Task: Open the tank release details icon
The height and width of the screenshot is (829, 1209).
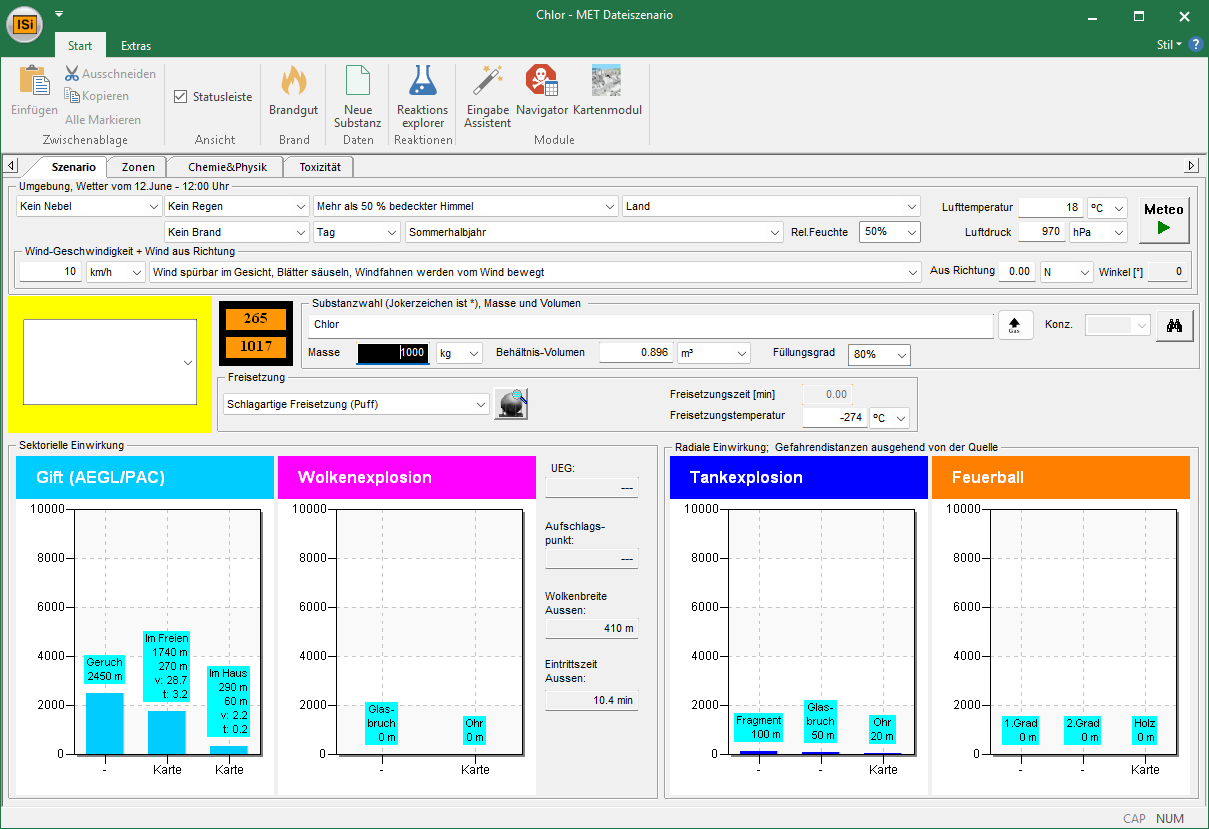Action: click(x=511, y=403)
